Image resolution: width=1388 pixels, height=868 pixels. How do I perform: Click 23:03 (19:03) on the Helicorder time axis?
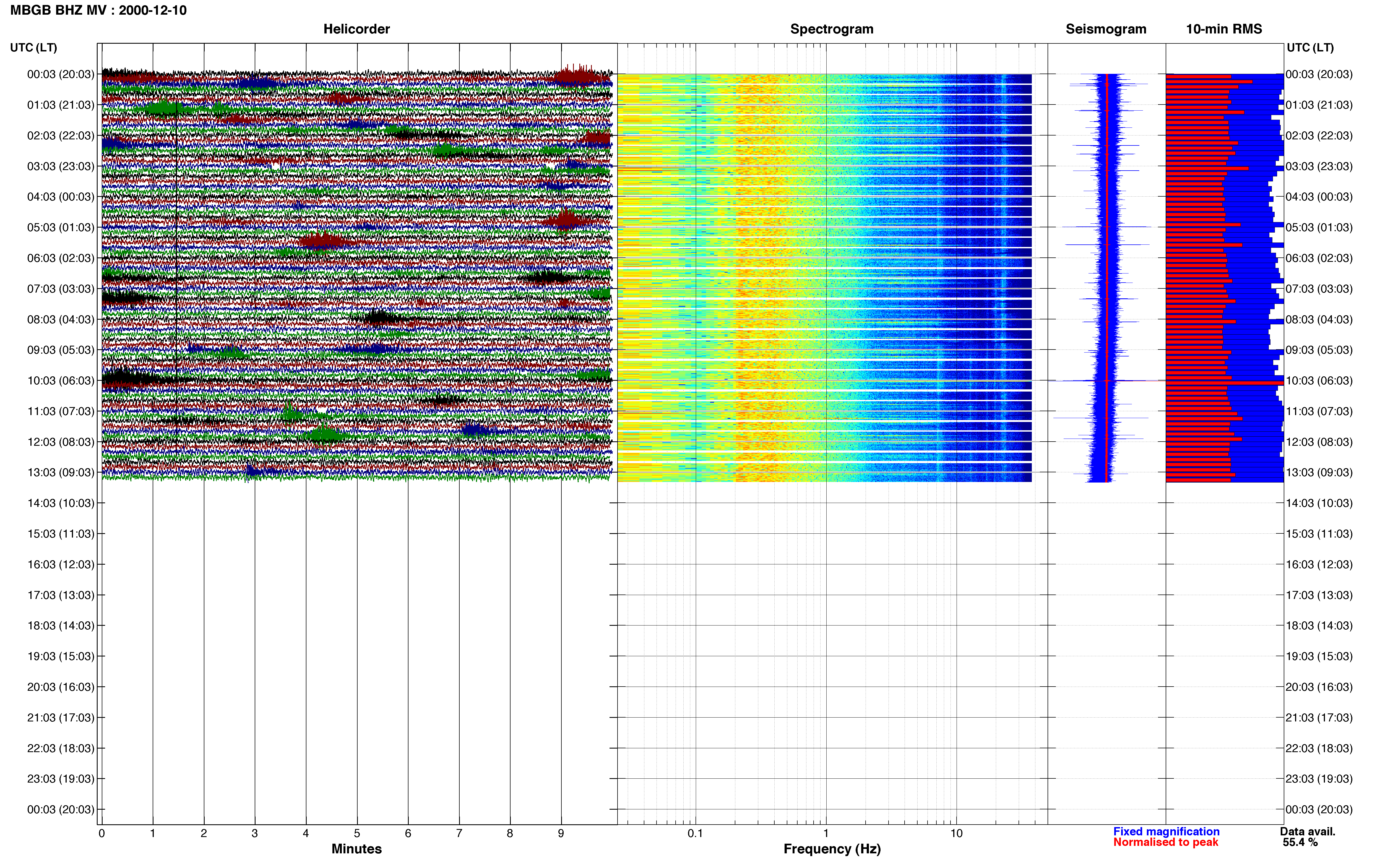pos(61,779)
